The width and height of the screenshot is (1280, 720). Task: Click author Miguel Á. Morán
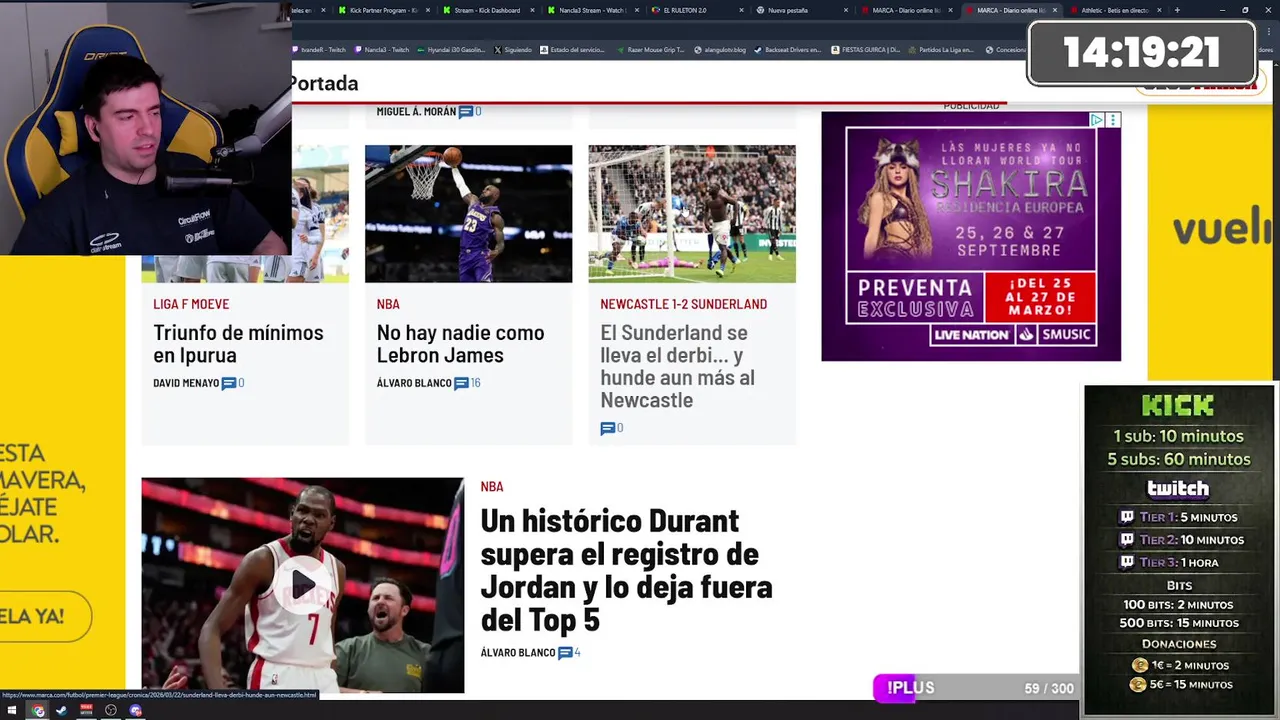point(416,112)
